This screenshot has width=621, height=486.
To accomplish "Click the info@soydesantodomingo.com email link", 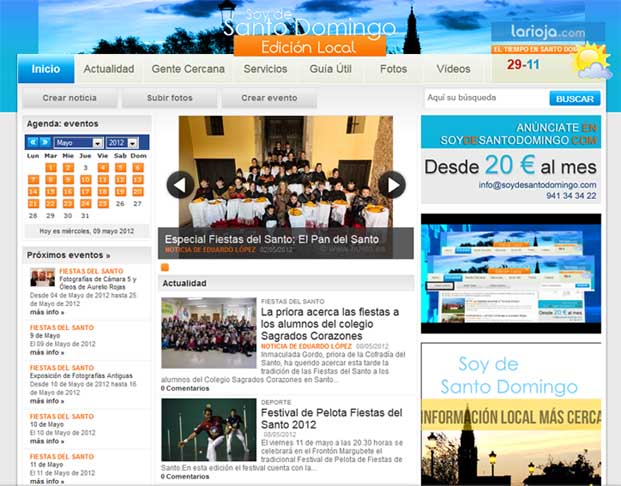I will (x=537, y=185).
